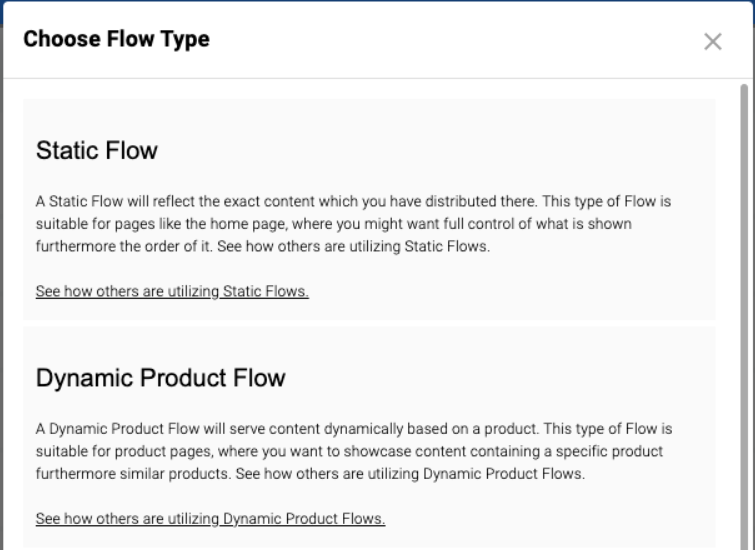Click the blank space right of the Static Flows link
The image size is (755, 550).
[500, 291]
